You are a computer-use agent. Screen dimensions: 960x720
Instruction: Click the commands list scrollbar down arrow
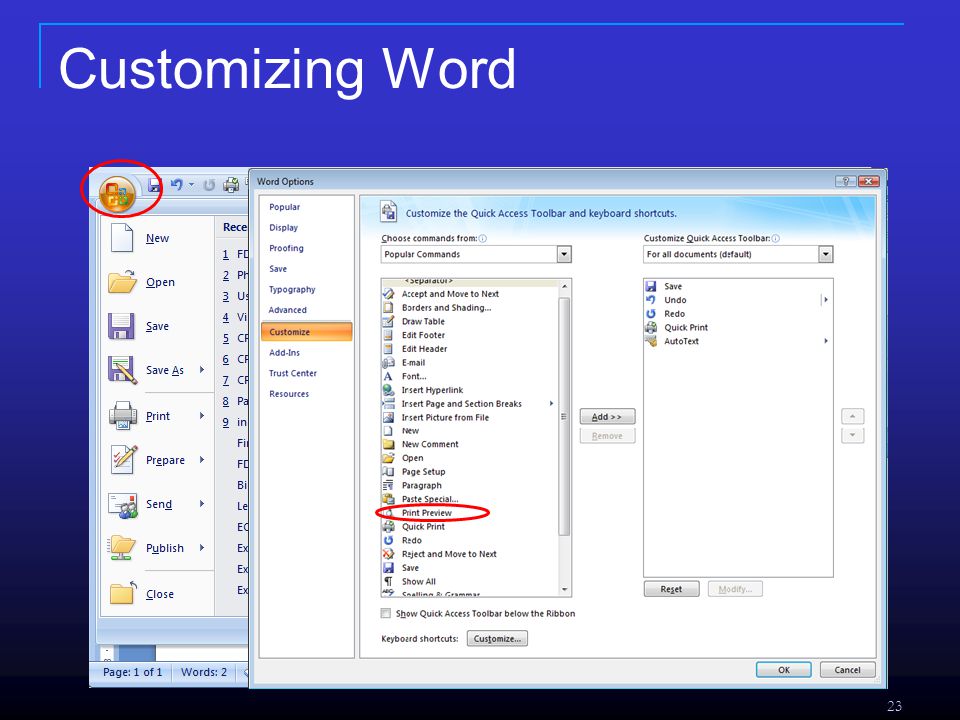coord(564,590)
